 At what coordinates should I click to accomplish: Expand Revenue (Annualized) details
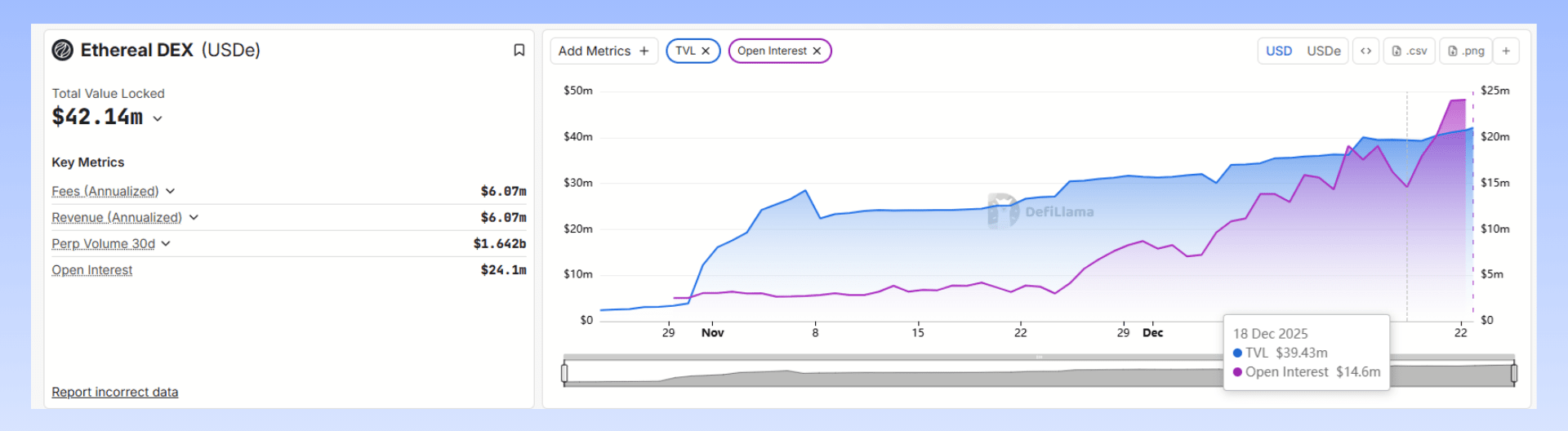tap(194, 217)
